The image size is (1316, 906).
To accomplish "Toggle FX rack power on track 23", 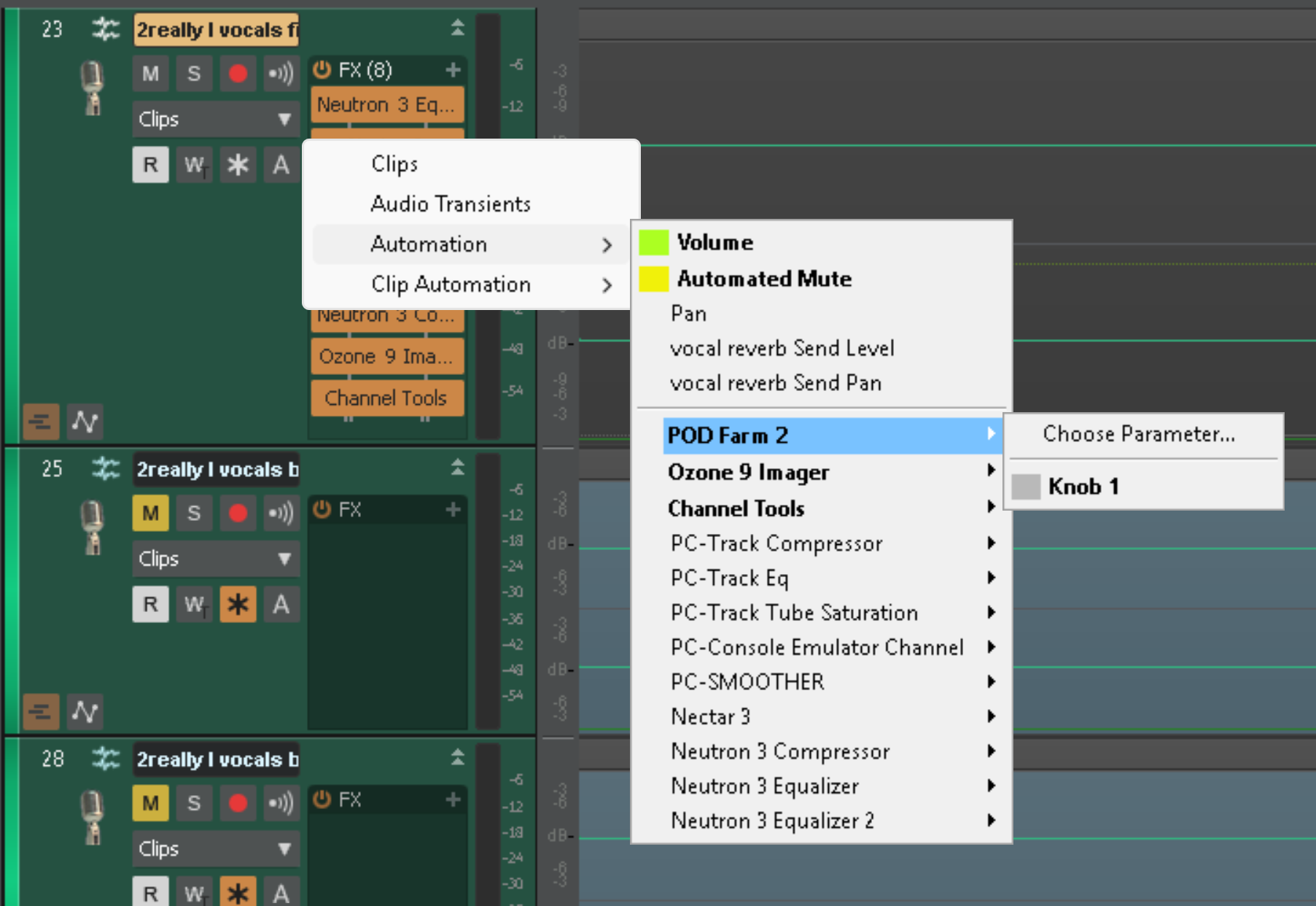I will click(322, 70).
